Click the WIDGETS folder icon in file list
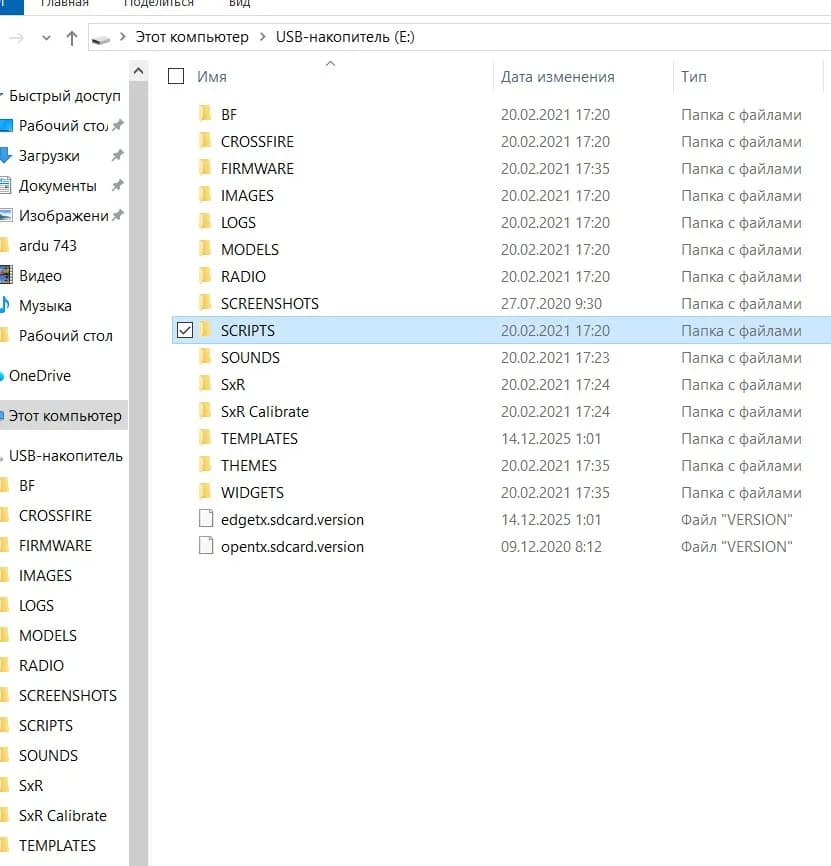 [x=205, y=492]
